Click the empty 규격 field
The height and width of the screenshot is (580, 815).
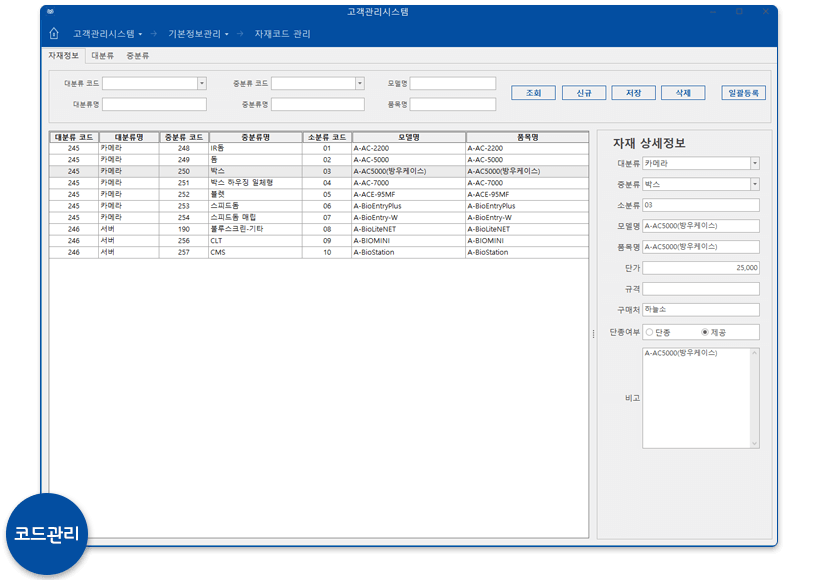[701, 288]
